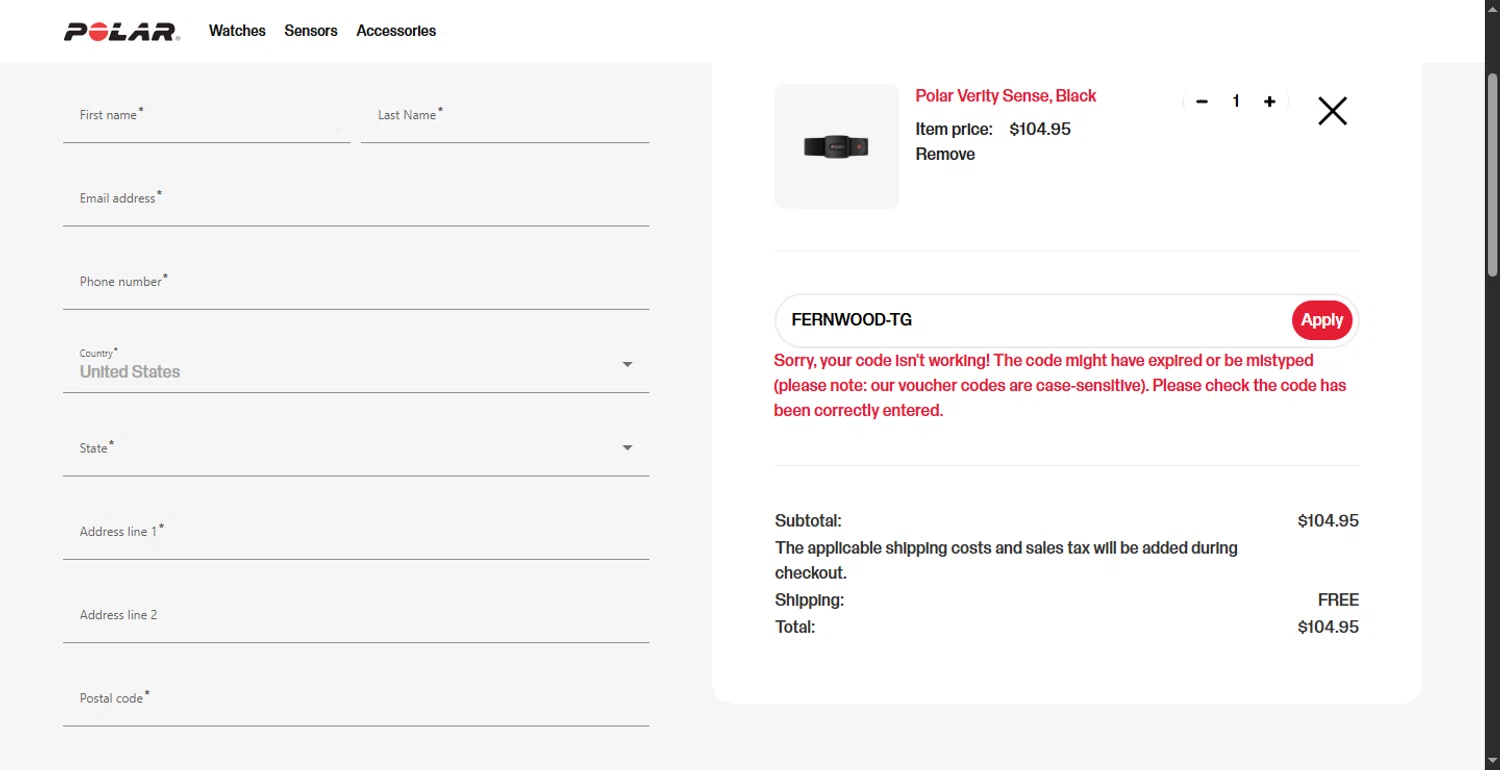Viewport: 1500px width, 770px height.
Task: View the Polar Verity Sense product thumbnail
Action: tap(837, 146)
